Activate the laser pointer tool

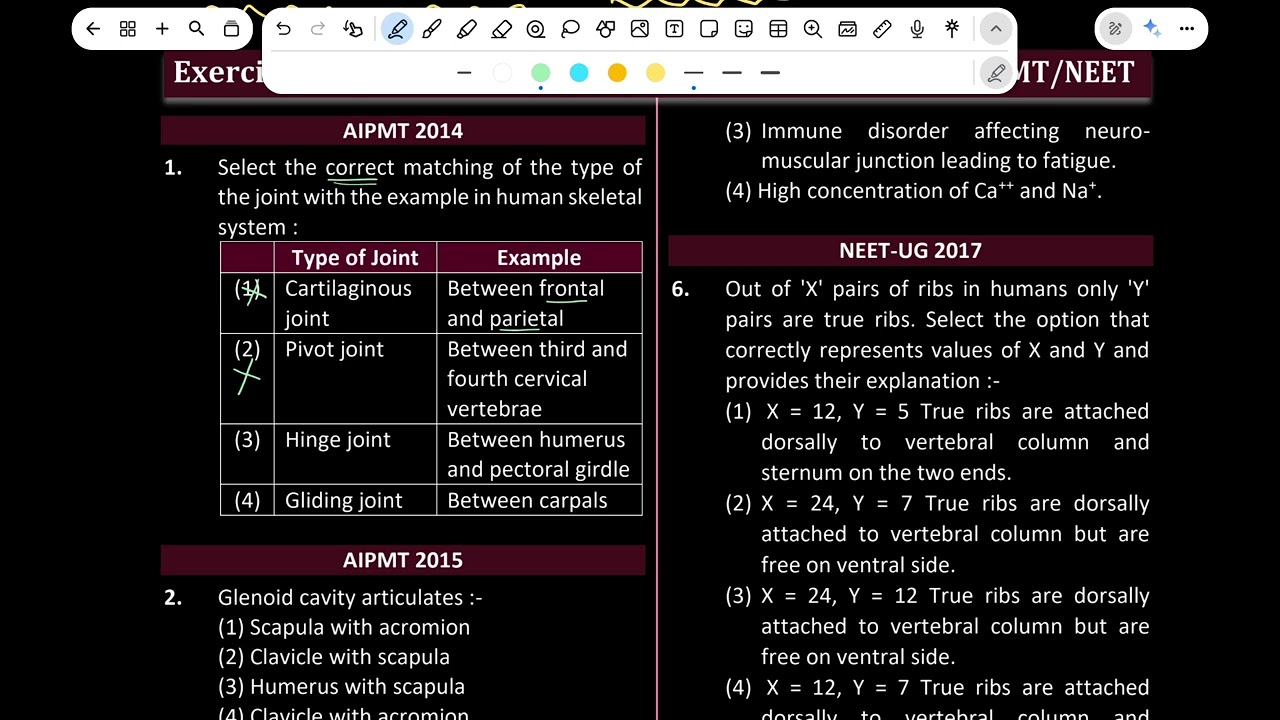[x=952, y=29]
